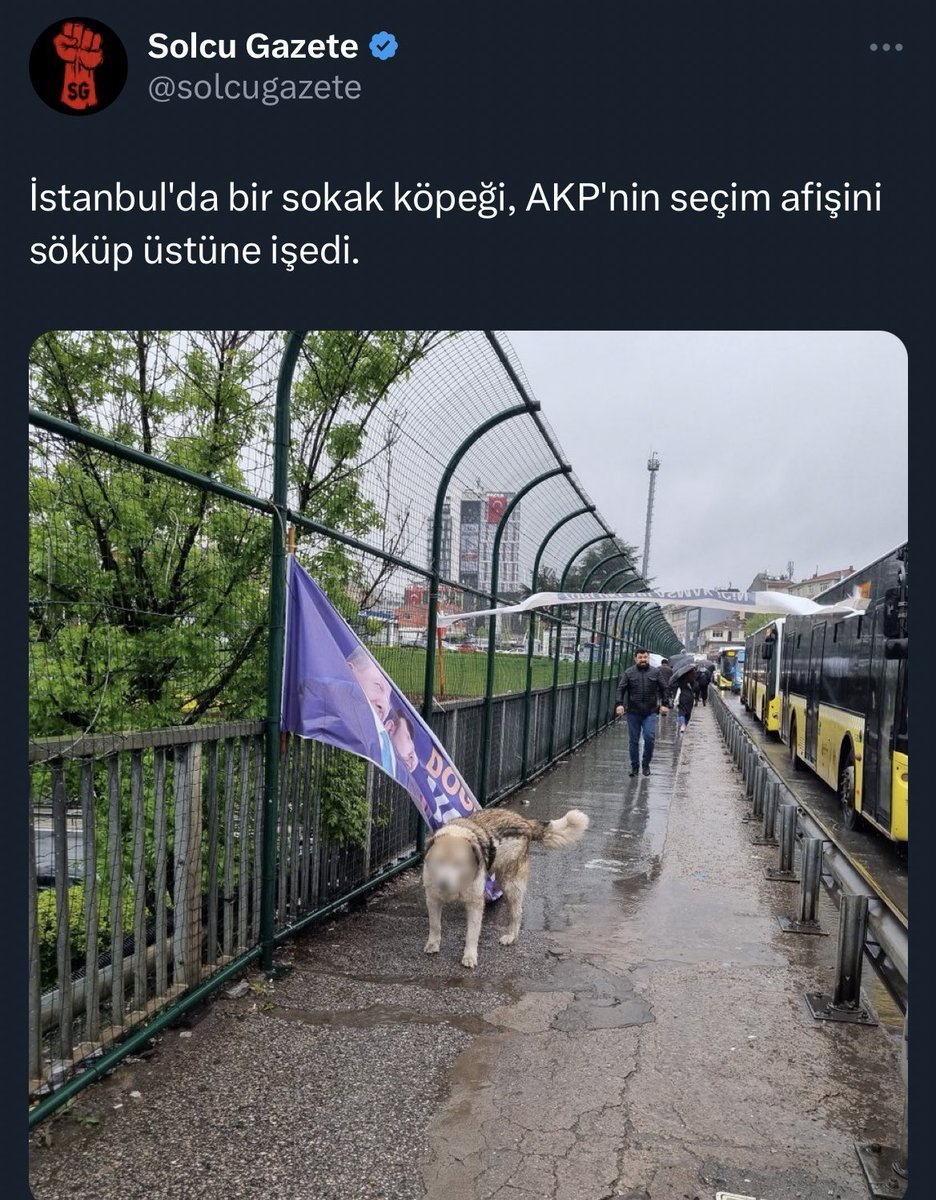Click the Turkish flag on the building
Viewport: 936px width, 1200px height.
[x=497, y=508]
